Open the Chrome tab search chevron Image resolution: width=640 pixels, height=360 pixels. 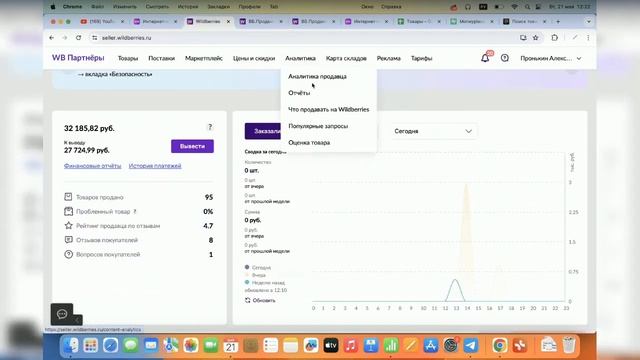(588, 21)
